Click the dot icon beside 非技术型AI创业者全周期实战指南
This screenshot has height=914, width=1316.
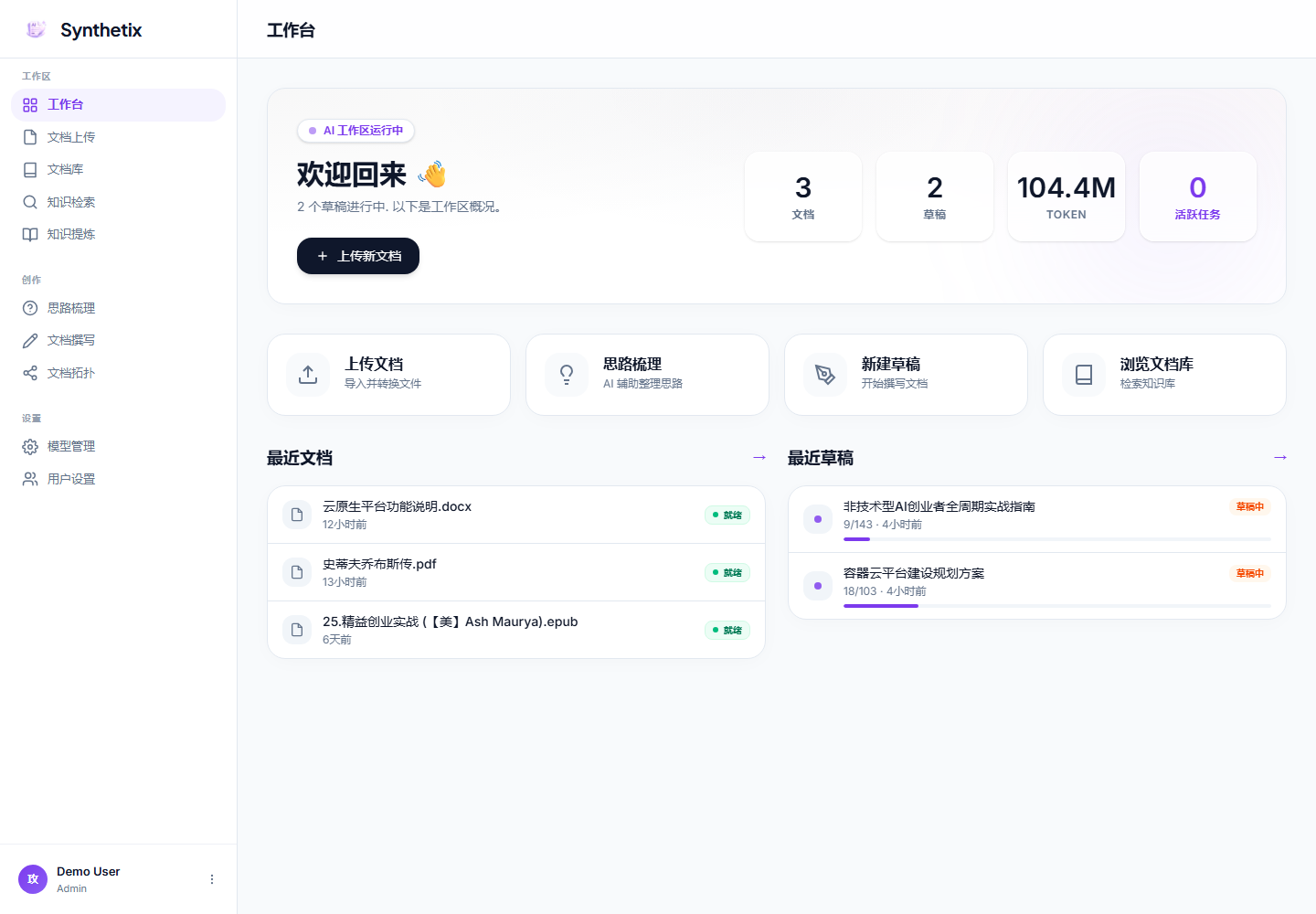(x=818, y=519)
